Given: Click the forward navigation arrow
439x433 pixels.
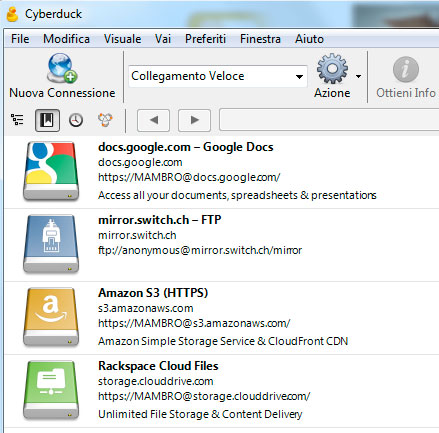Looking at the screenshot, I should (x=194, y=120).
